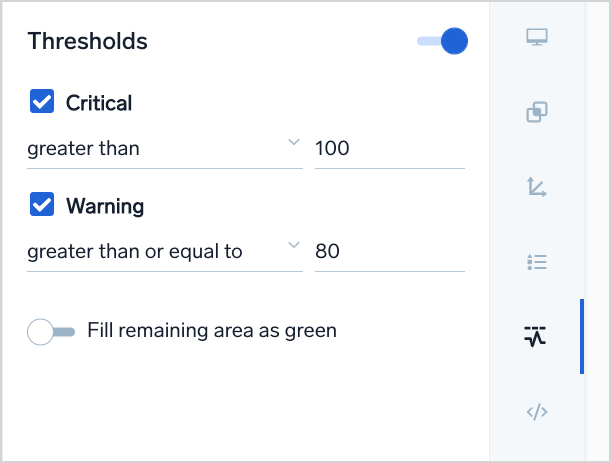611x463 pixels.
Task: Click the chevron arrow beside "greater than"
Action: 293,144
